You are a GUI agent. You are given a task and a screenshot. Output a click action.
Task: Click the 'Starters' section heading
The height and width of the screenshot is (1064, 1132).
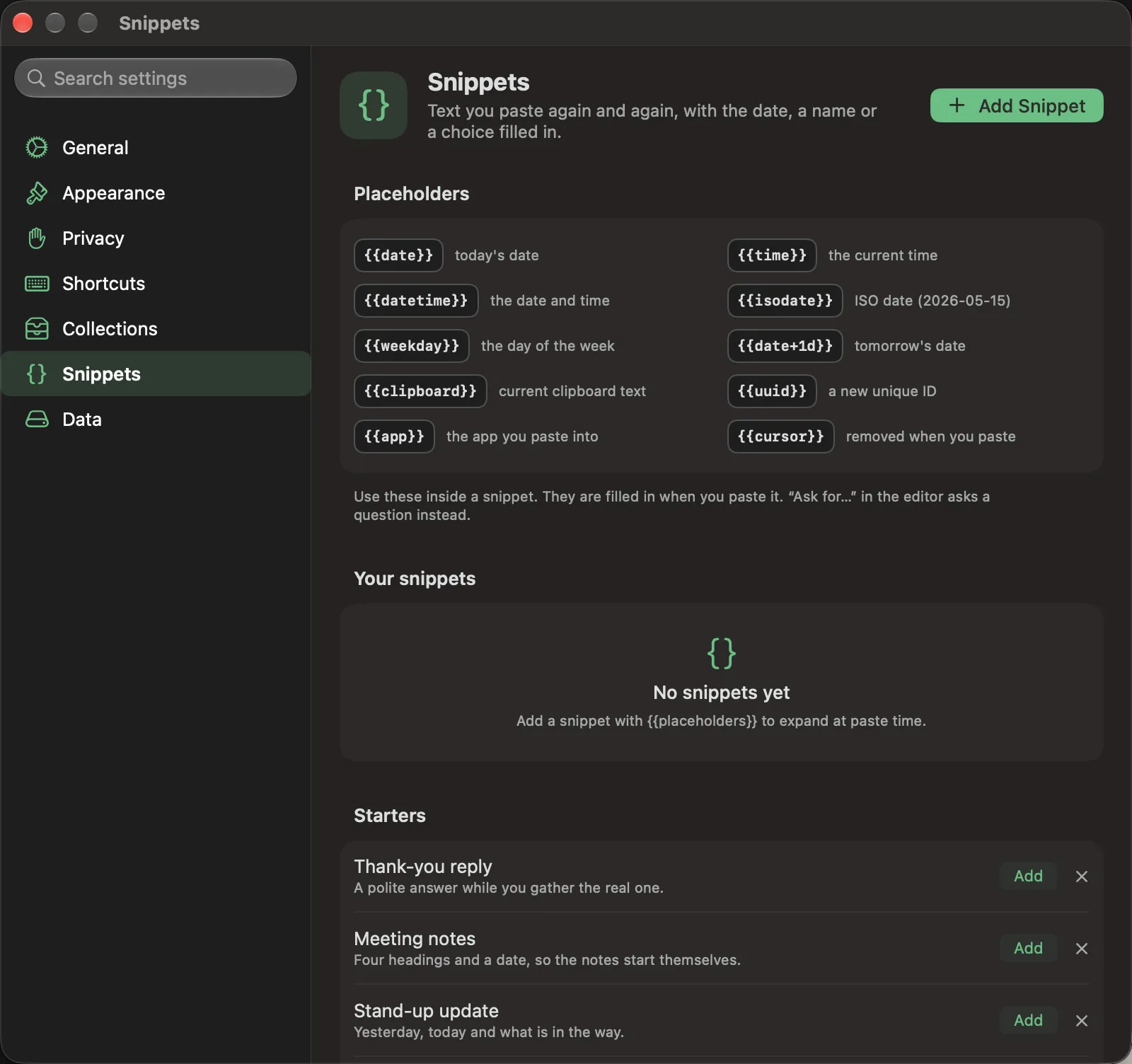pyautogui.click(x=390, y=816)
